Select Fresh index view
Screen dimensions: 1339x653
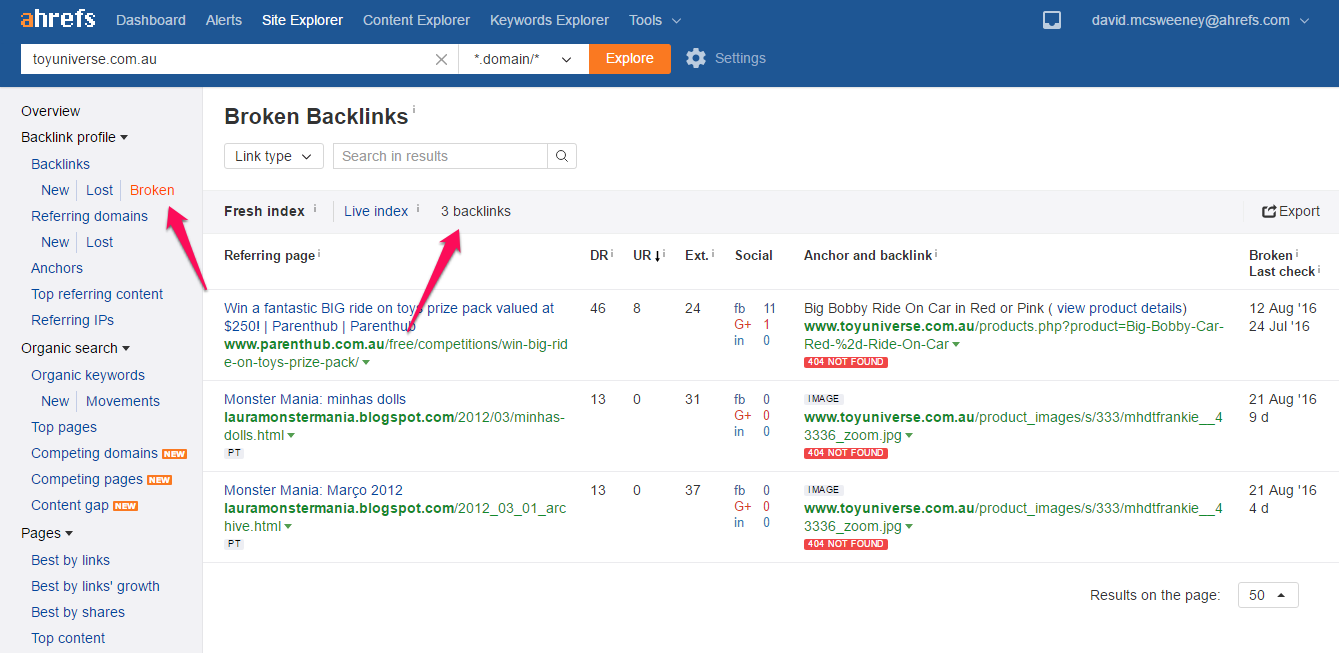[x=264, y=211]
